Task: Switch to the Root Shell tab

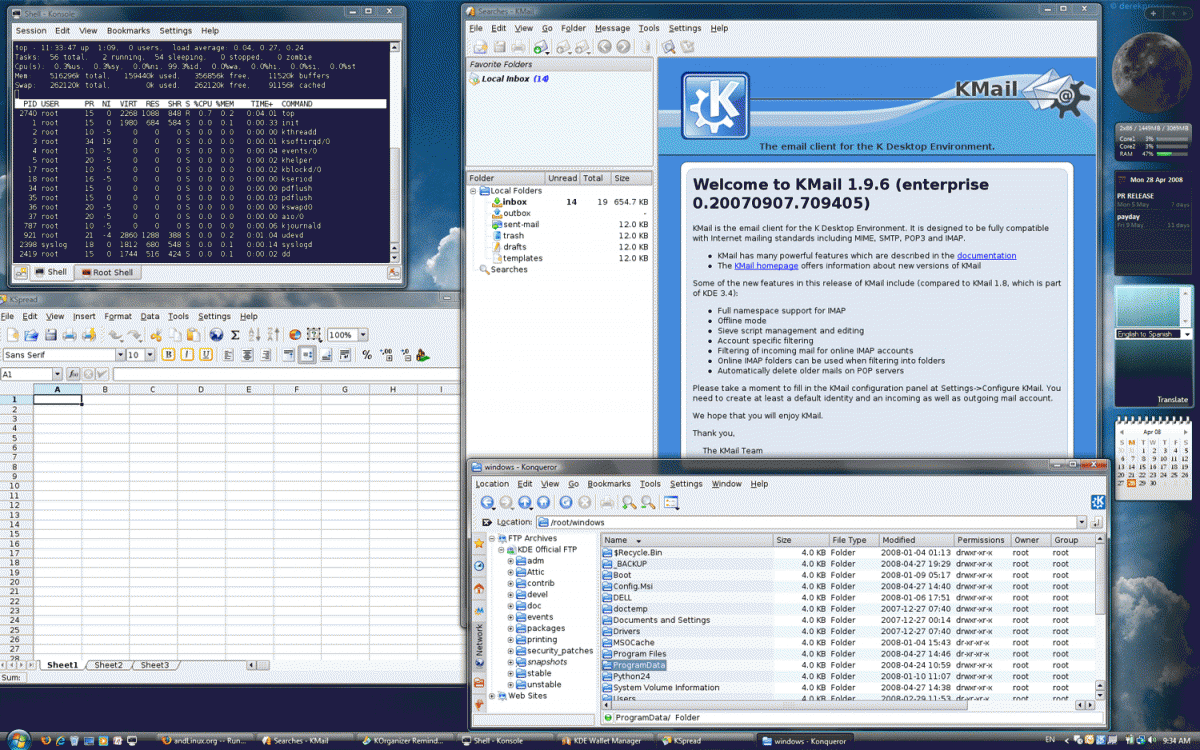Action: 109,272
